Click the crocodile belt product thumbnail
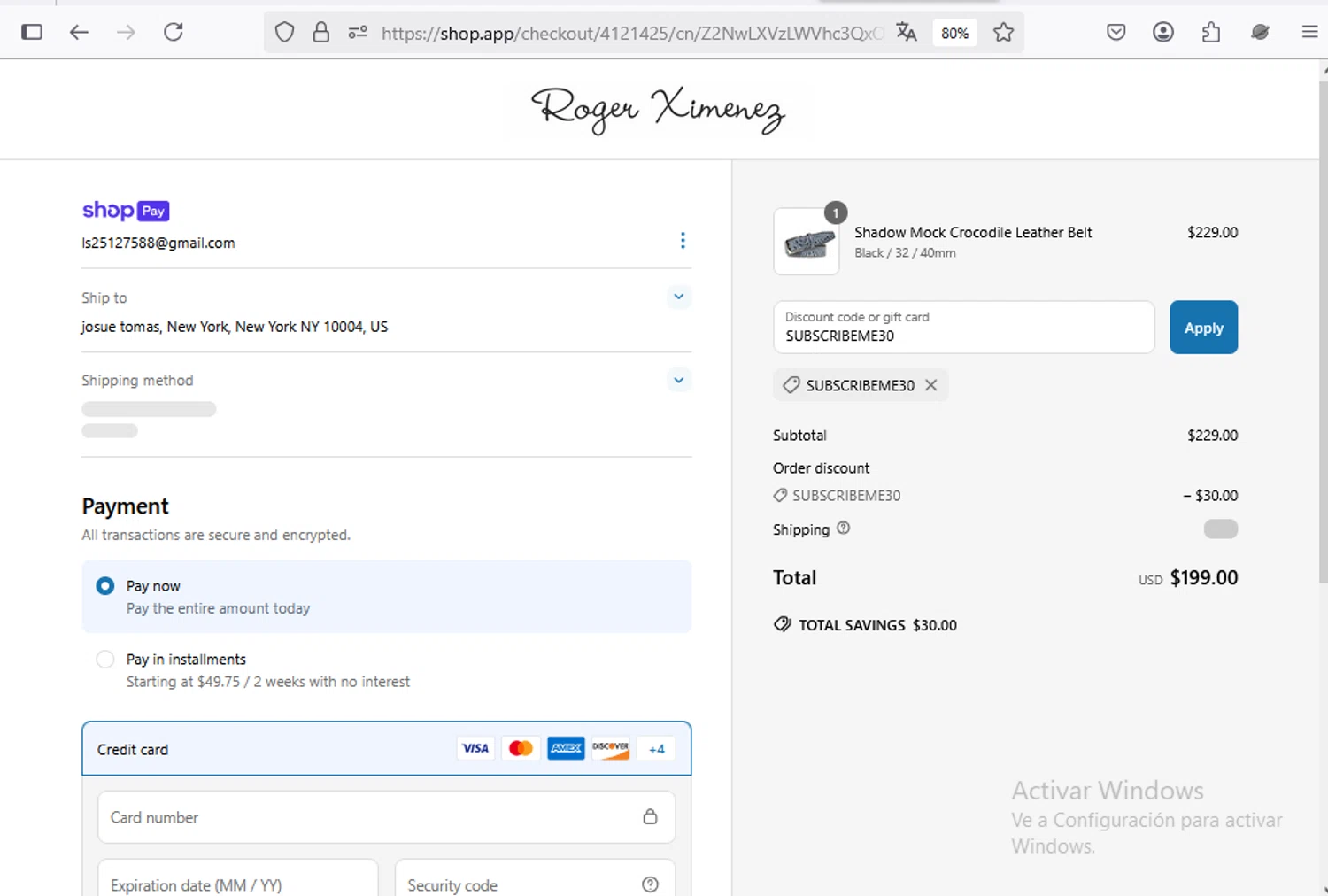The image size is (1328, 896). pos(807,242)
